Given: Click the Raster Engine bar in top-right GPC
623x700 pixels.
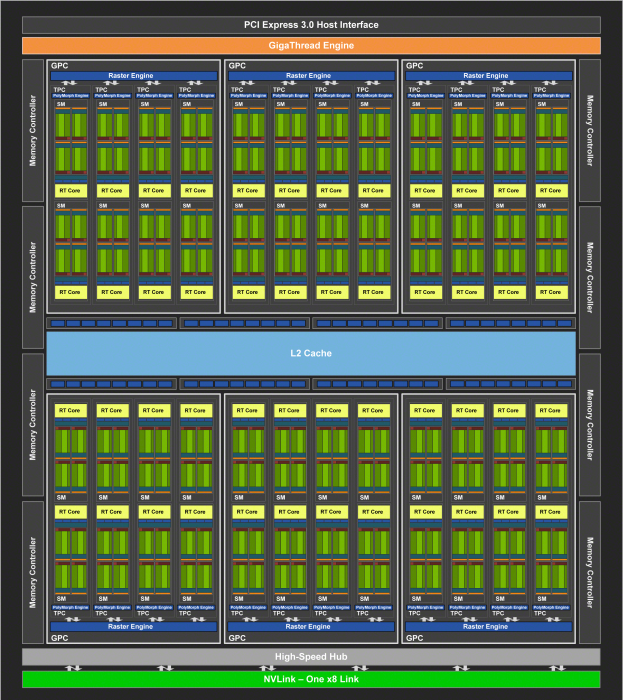Looking at the screenshot, I should pyautogui.click(x=489, y=75).
